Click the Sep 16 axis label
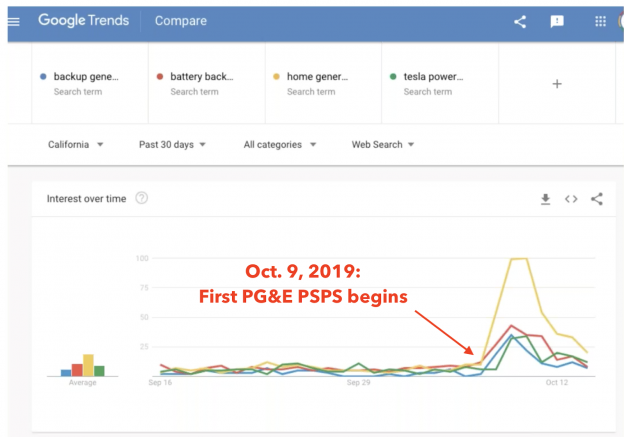This screenshot has width=624, height=437. [160, 382]
